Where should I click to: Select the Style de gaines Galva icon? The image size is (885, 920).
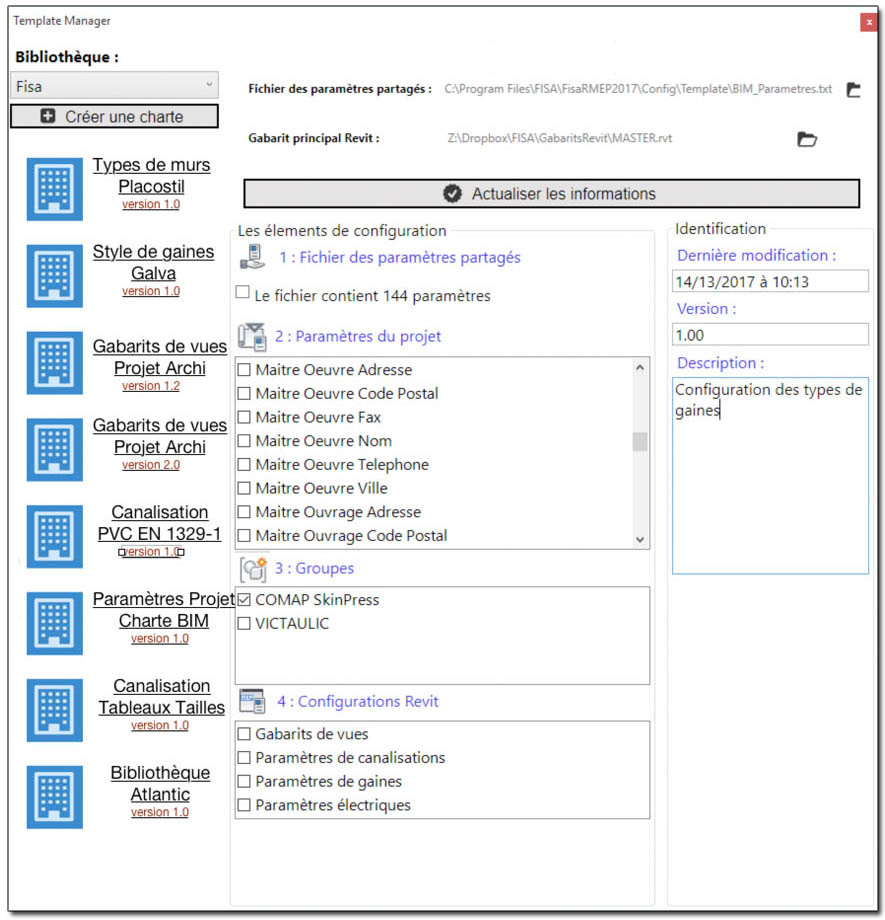click(x=55, y=273)
